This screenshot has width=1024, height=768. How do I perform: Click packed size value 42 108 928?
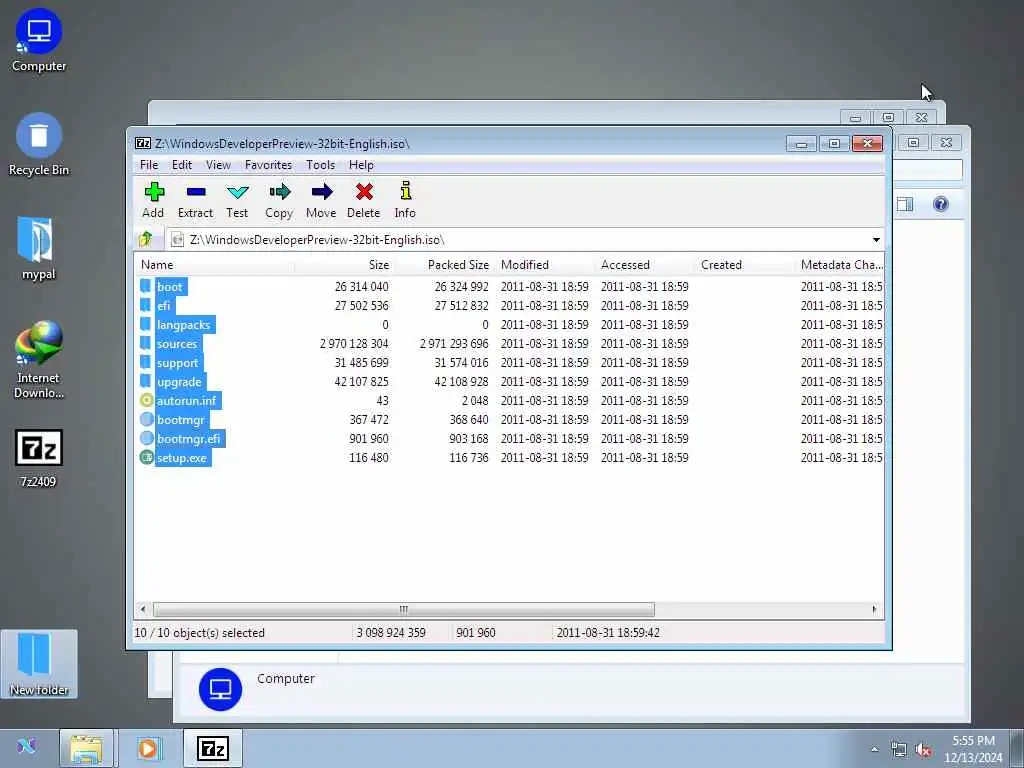coord(461,381)
